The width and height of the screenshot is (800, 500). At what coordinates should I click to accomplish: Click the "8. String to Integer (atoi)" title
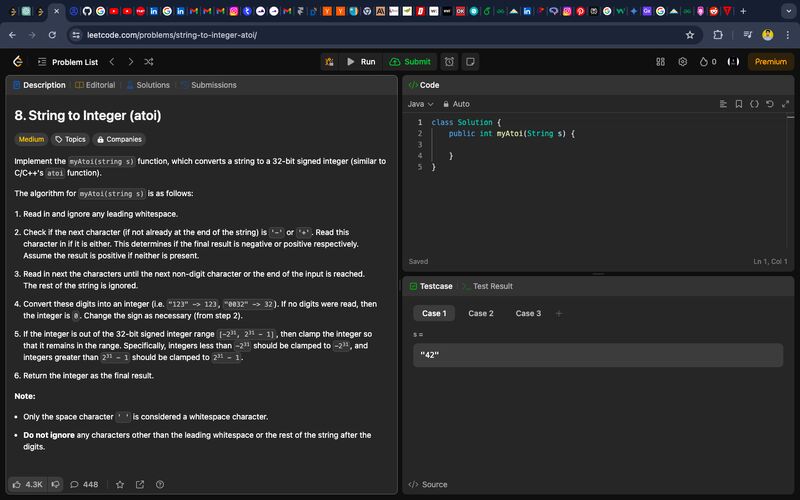88,115
